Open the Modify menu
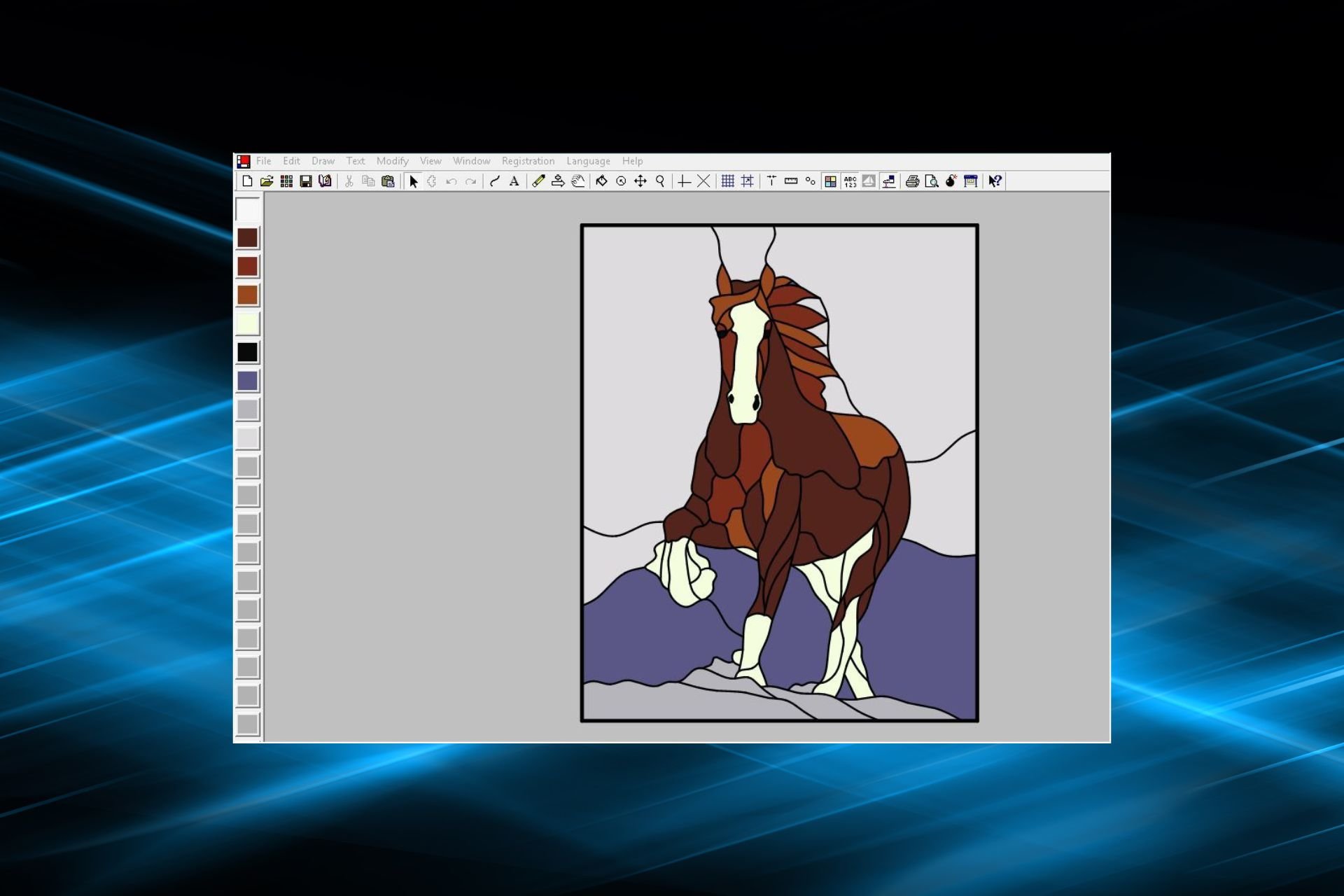1344x896 pixels. [392, 161]
